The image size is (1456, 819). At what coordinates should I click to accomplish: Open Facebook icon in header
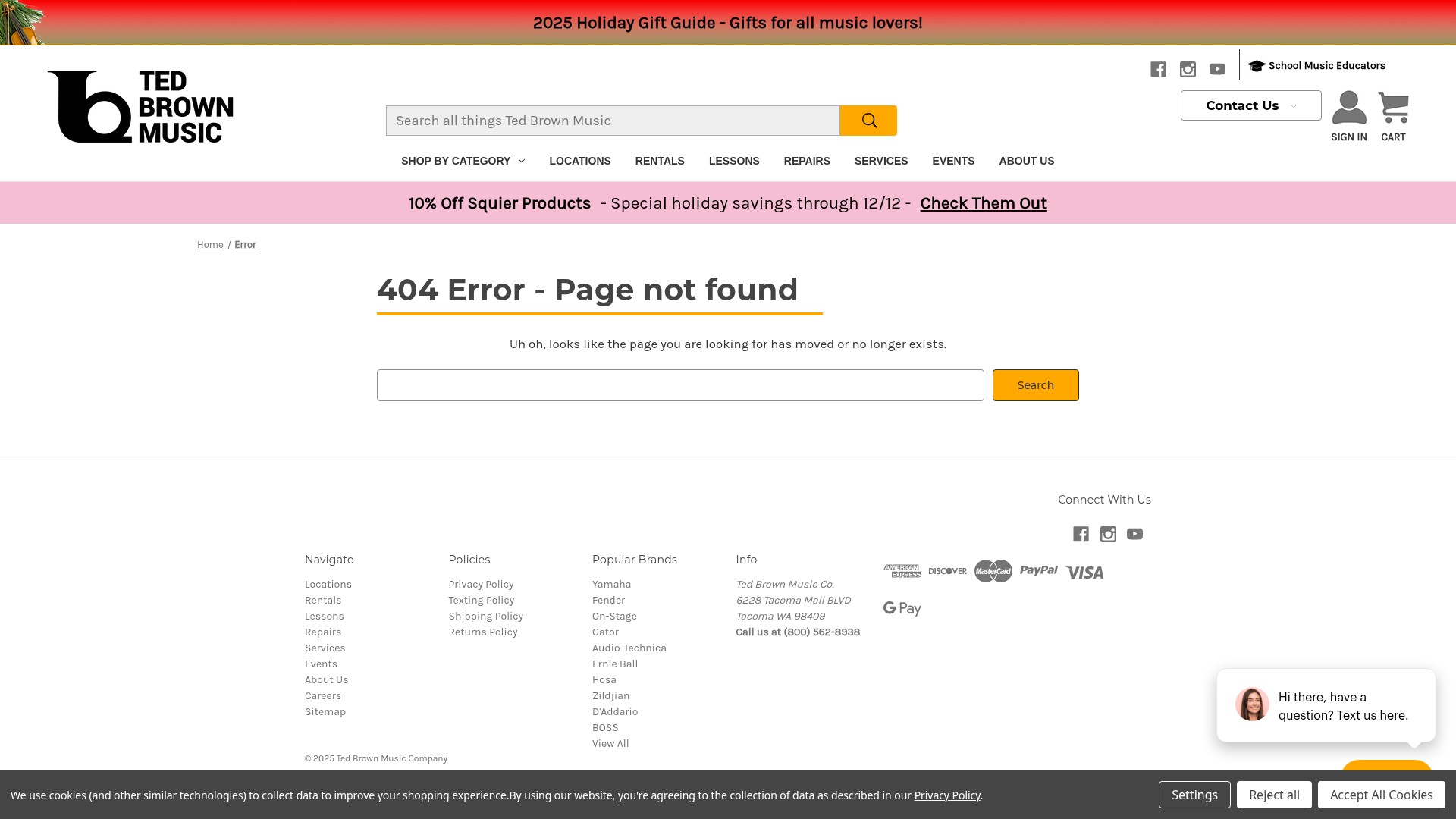(x=1158, y=69)
